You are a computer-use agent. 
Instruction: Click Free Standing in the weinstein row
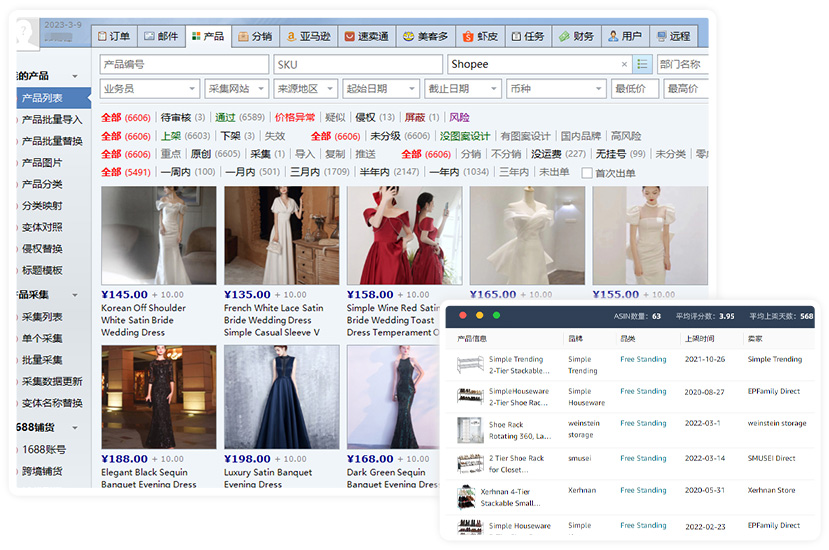[643, 424]
